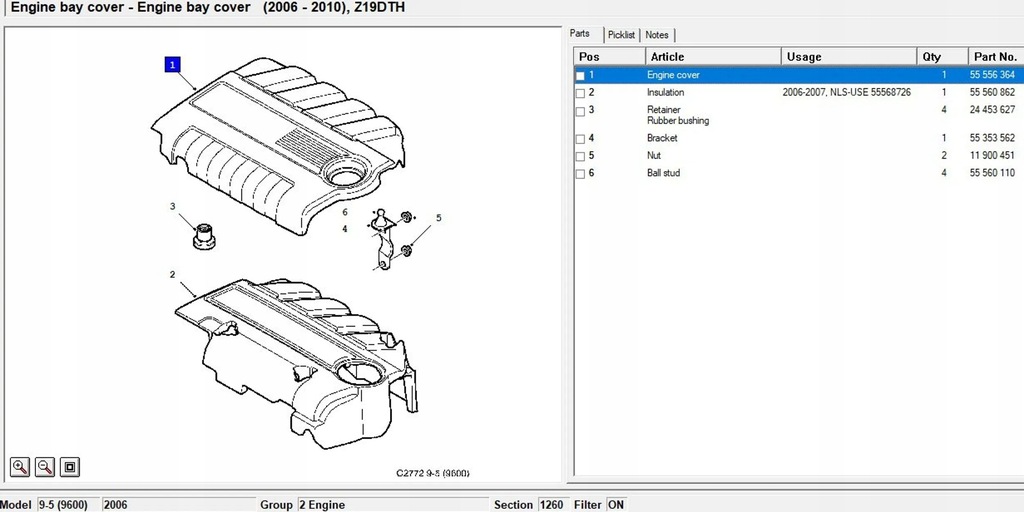This screenshot has height=512, width=1024.
Task: Sort by the Usage column header
Action: (x=849, y=57)
